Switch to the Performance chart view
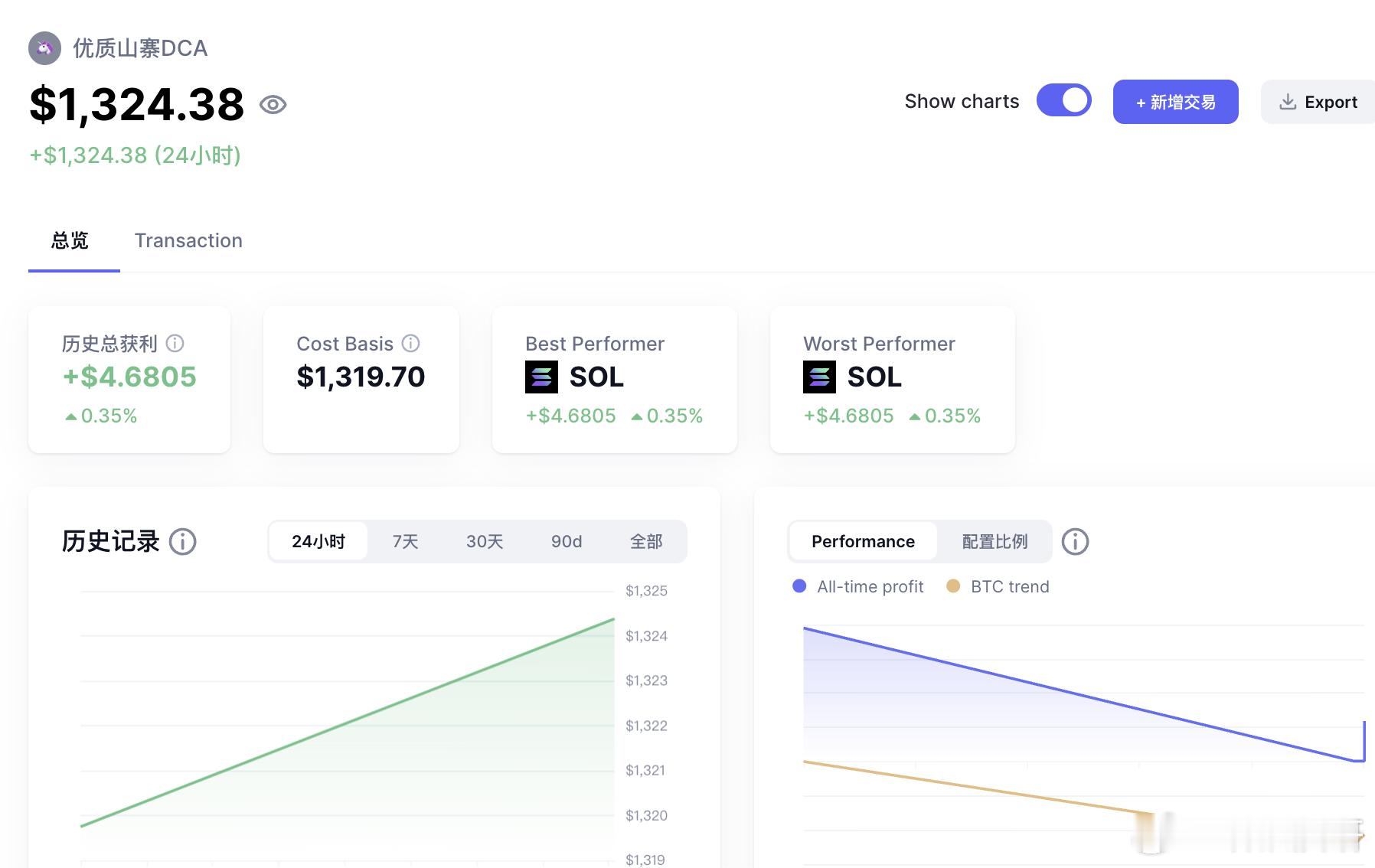1375x868 pixels. point(863,542)
